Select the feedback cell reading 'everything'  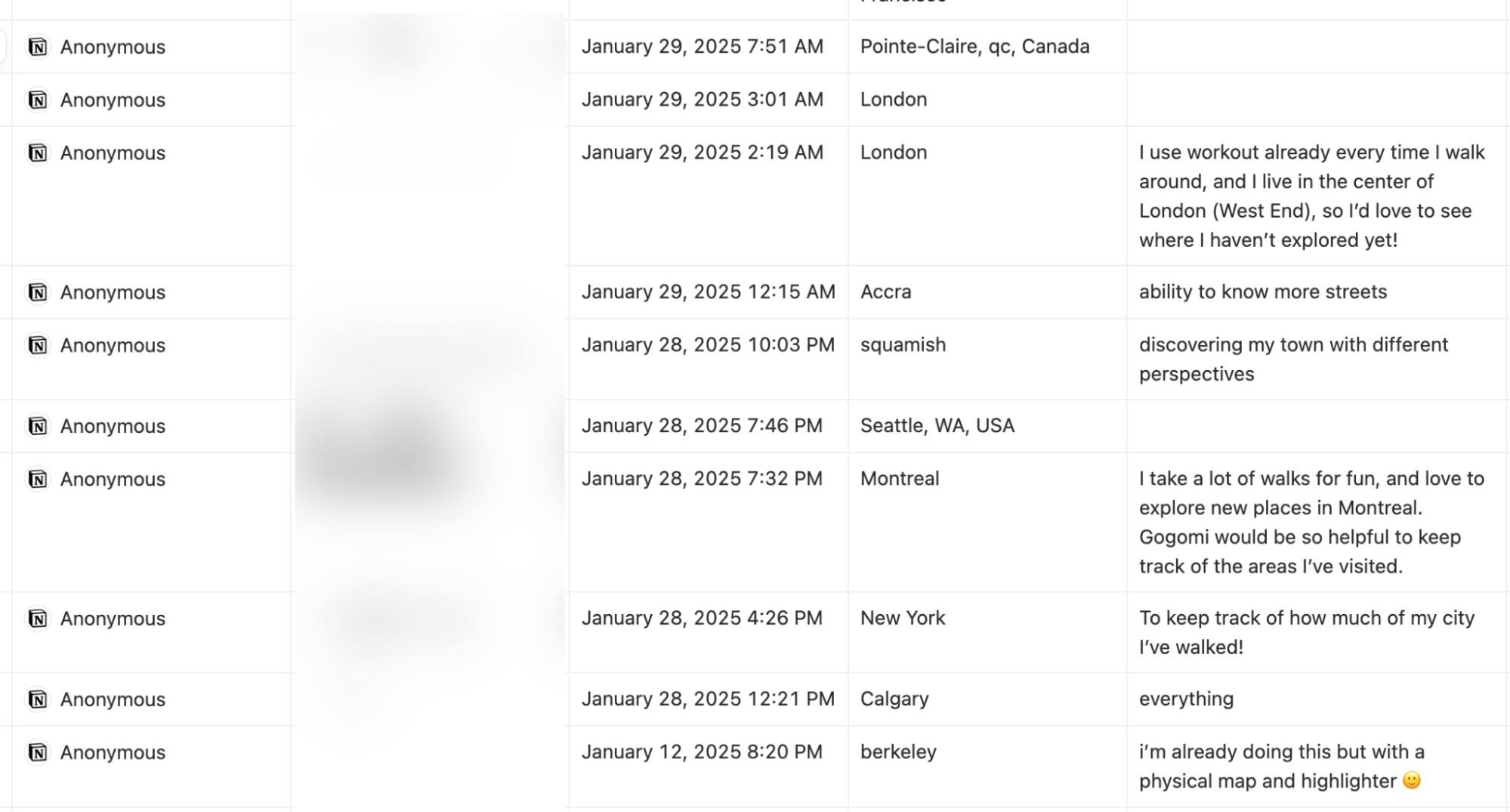[1186, 699]
